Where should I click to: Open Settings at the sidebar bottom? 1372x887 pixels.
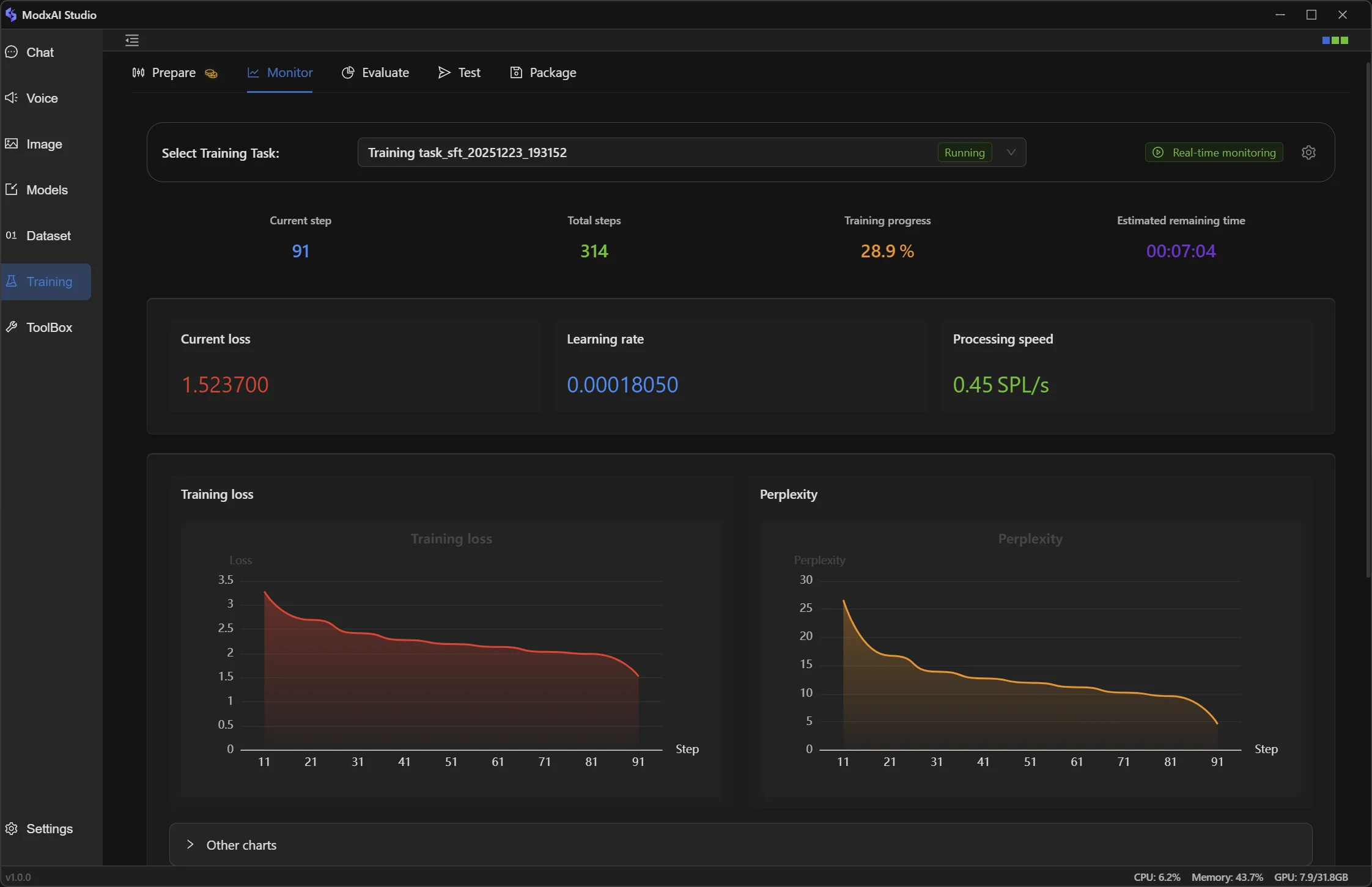pyautogui.click(x=49, y=829)
